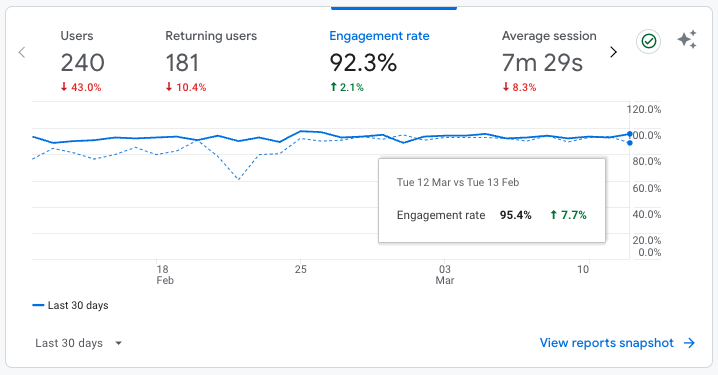Click the 7.7% tooltip increase value

tap(568, 215)
